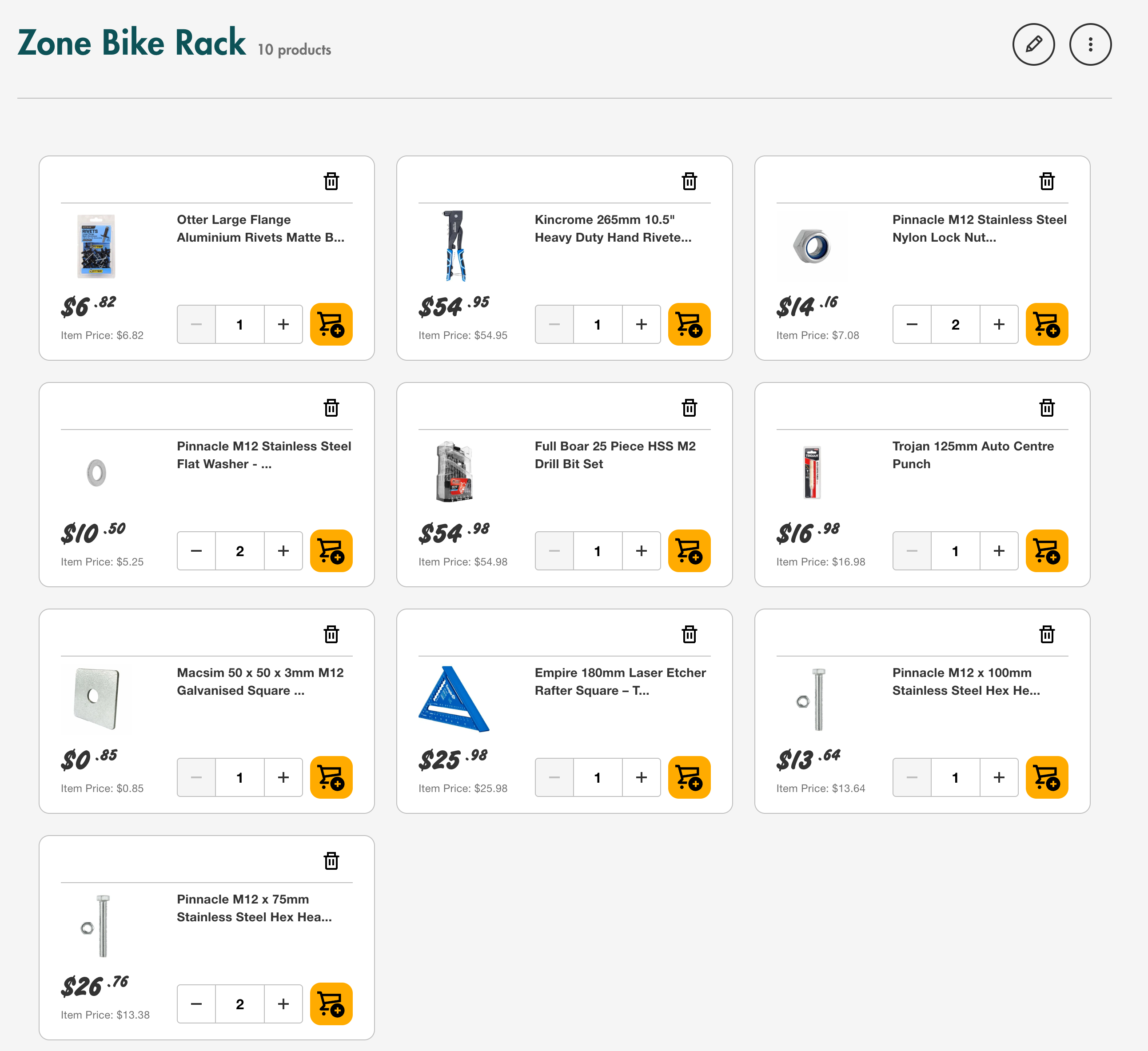This screenshot has width=1148, height=1051.
Task: Increase quantity of Otter Aluminium Rivets
Action: pyautogui.click(x=283, y=325)
